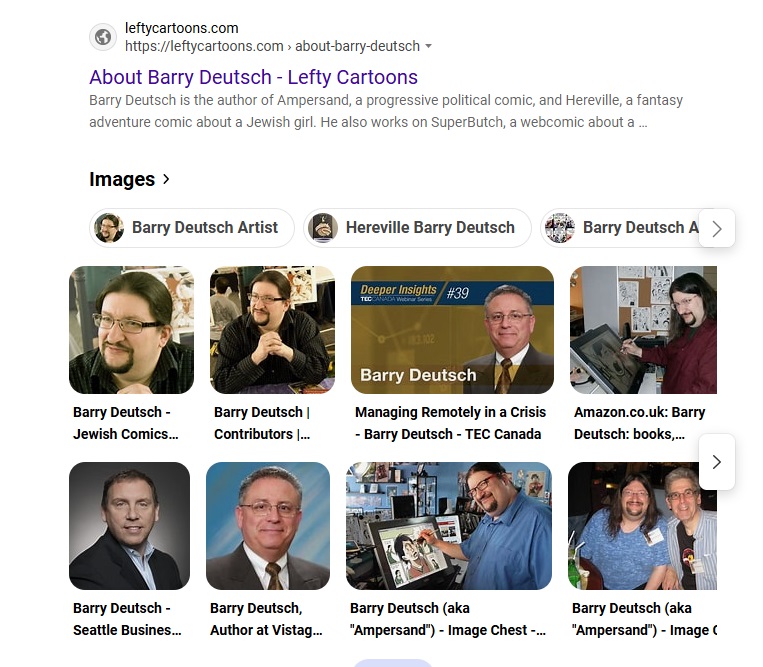The height and width of the screenshot is (667, 763).
Task: Click cut-off Ampersand caption under restaurant photo
Action: point(644,619)
